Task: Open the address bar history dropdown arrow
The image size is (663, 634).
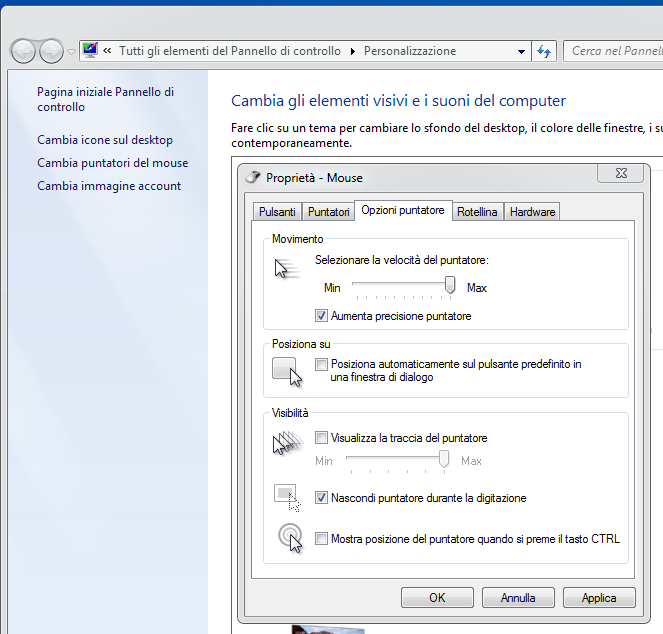Action: 522,51
